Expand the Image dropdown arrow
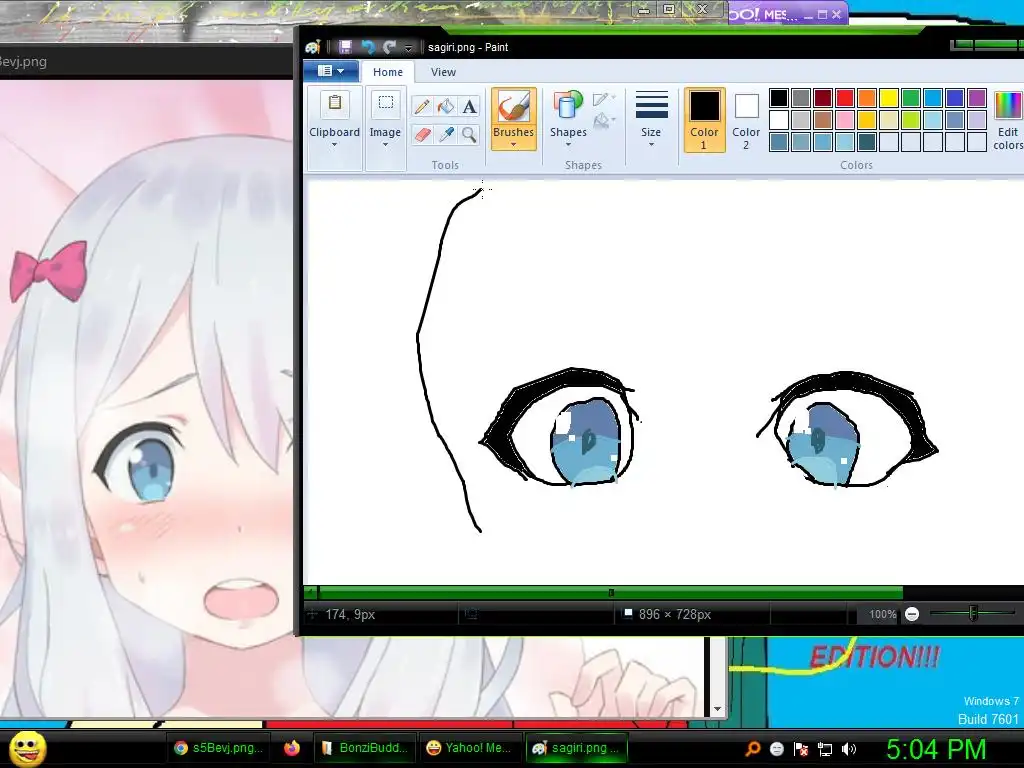This screenshot has height=768, width=1024. coord(385,145)
